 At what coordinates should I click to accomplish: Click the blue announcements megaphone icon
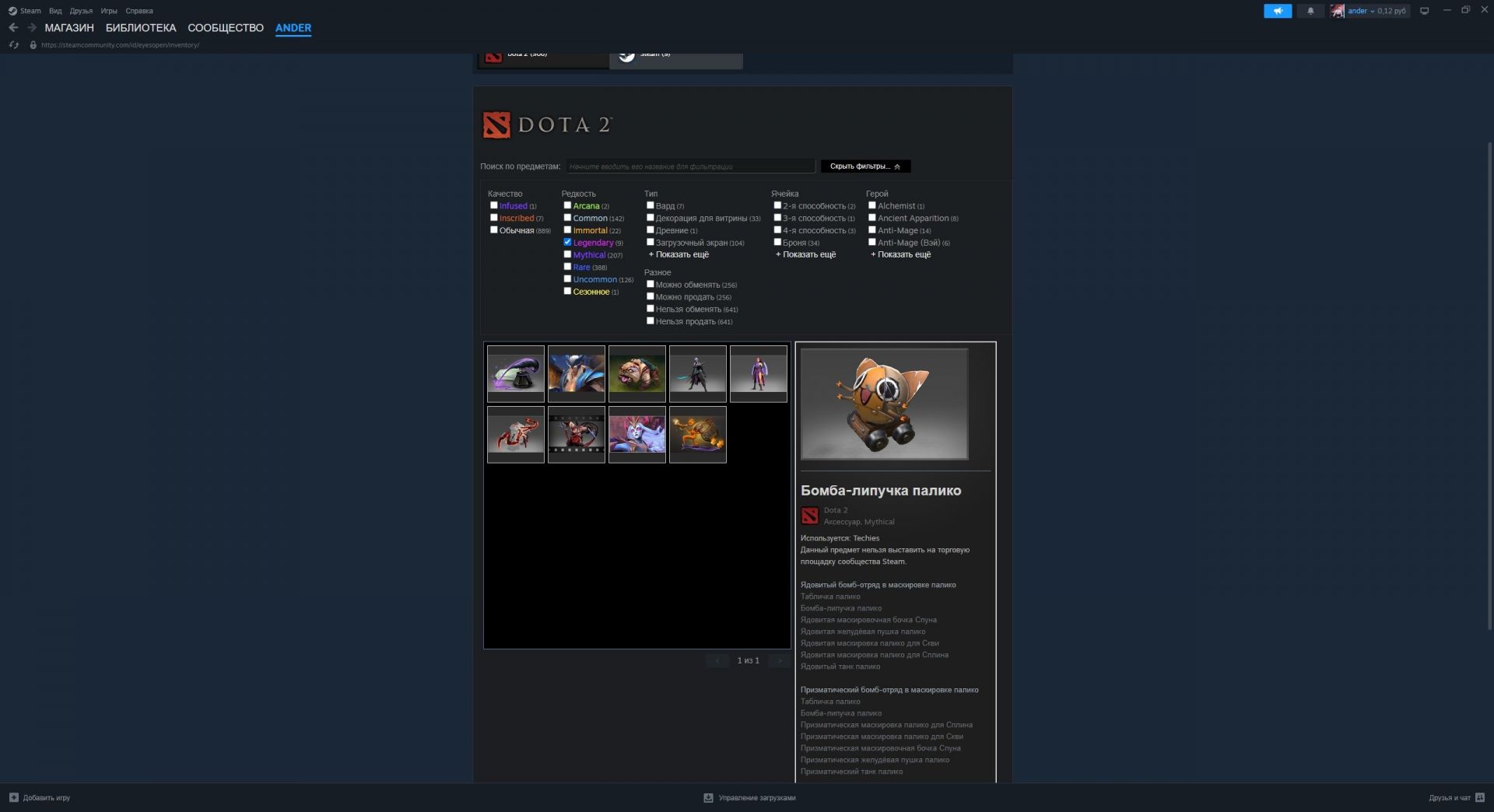click(x=1278, y=11)
